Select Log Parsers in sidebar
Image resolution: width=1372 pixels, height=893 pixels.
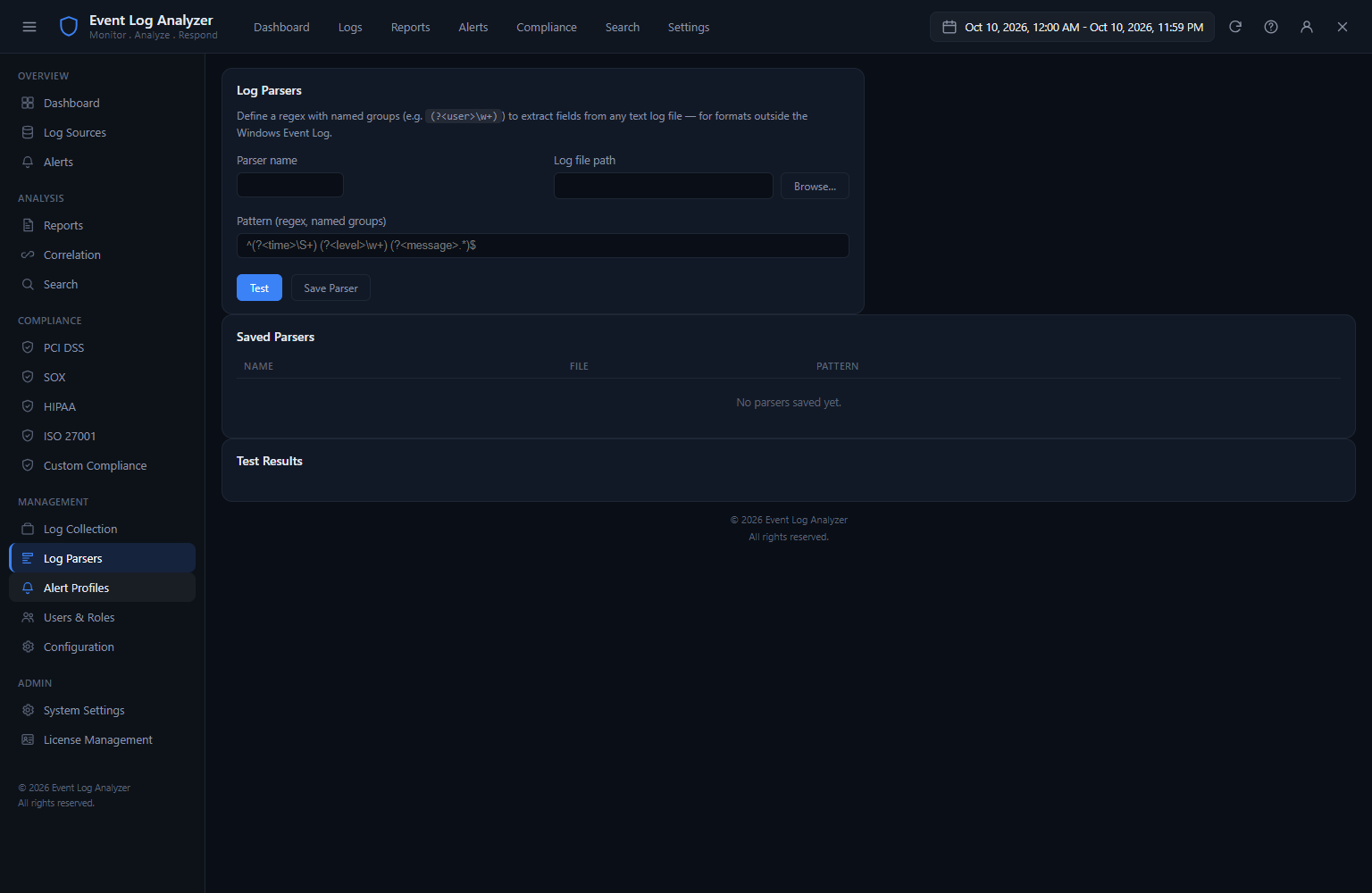click(x=102, y=558)
